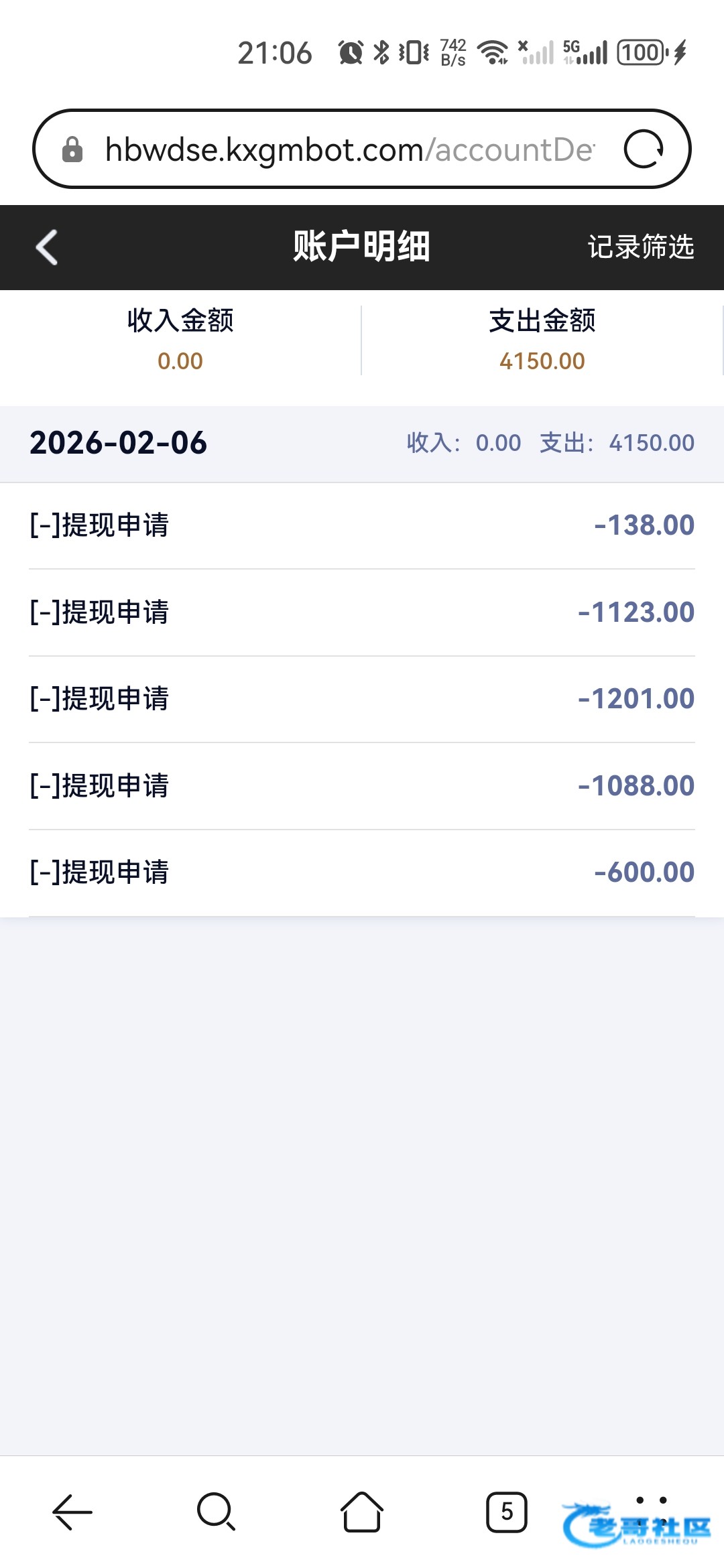Viewport: 724px width, 1568px height.
Task: Select the 支出金额 expense summary
Action: pyautogui.click(x=542, y=340)
